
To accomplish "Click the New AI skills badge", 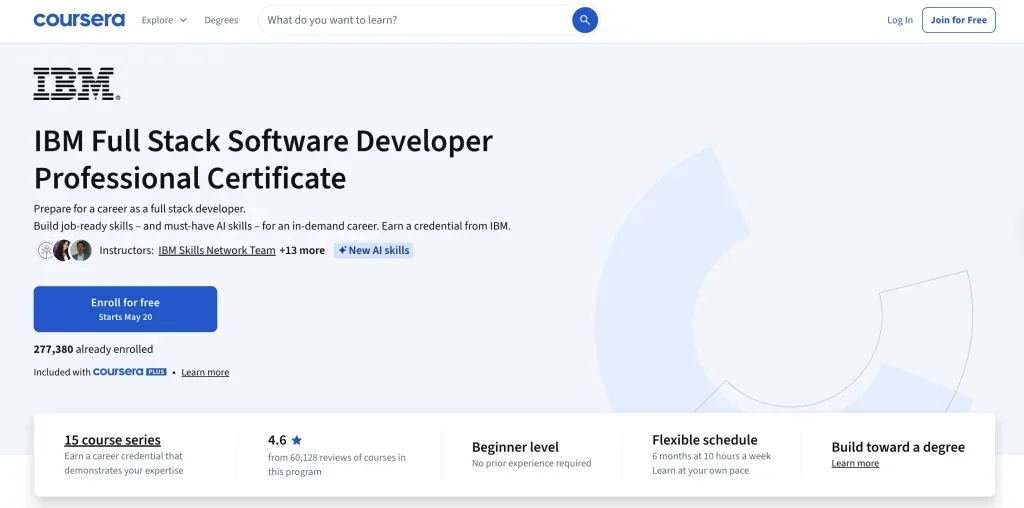I will coord(373,250).
